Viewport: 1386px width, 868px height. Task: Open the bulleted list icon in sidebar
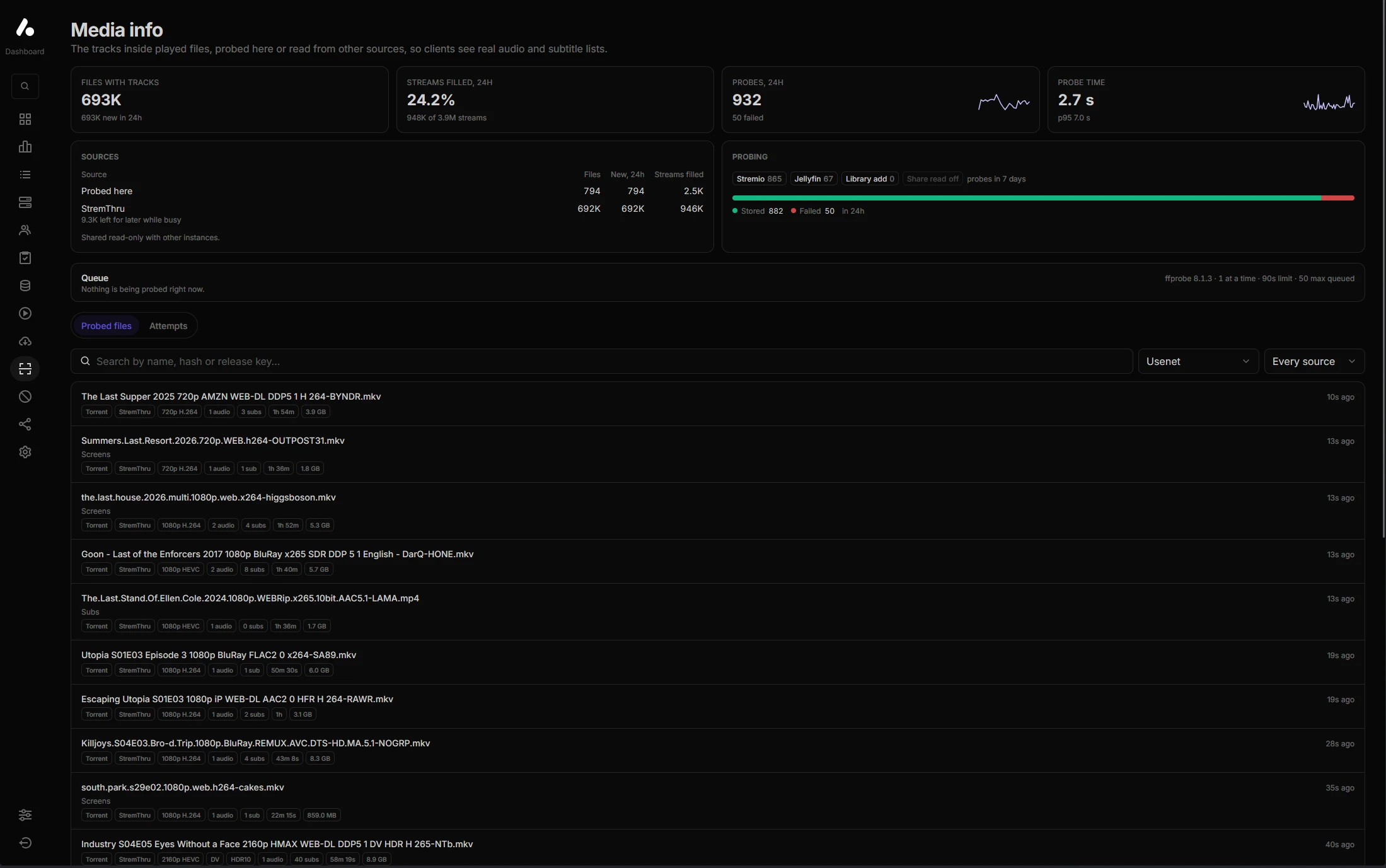(x=25, y=175)
